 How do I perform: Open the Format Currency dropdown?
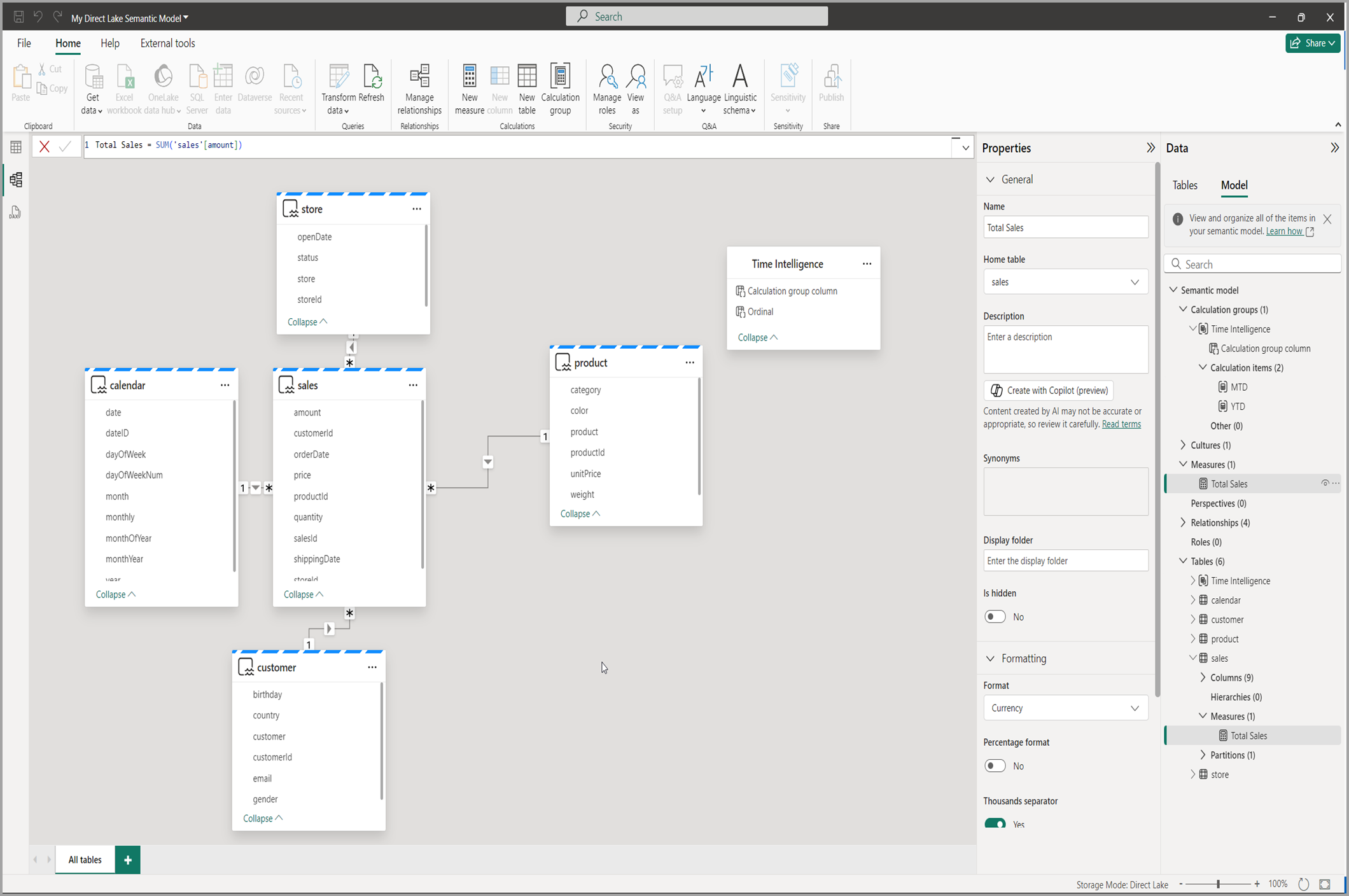point(1065,708)
